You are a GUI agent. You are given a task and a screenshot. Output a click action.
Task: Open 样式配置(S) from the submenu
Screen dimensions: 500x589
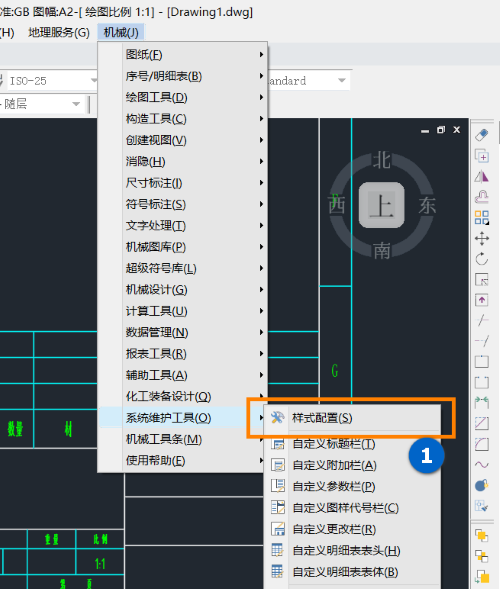(352, 418)
